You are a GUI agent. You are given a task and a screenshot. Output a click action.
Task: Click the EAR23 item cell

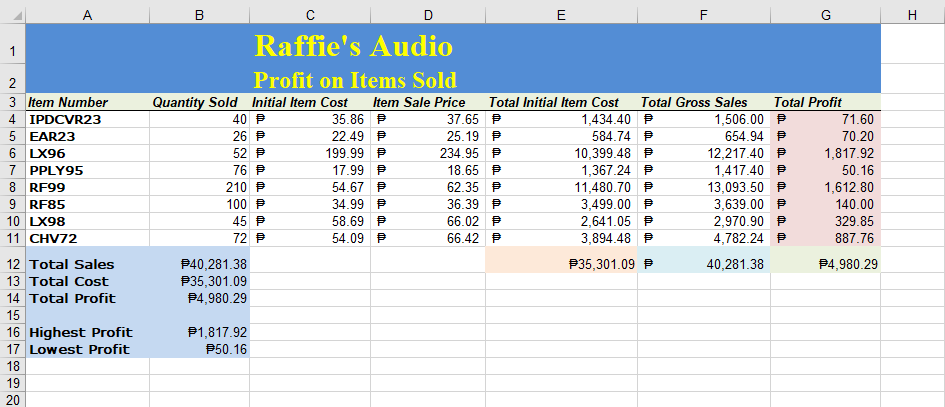(x=88, y=136)
